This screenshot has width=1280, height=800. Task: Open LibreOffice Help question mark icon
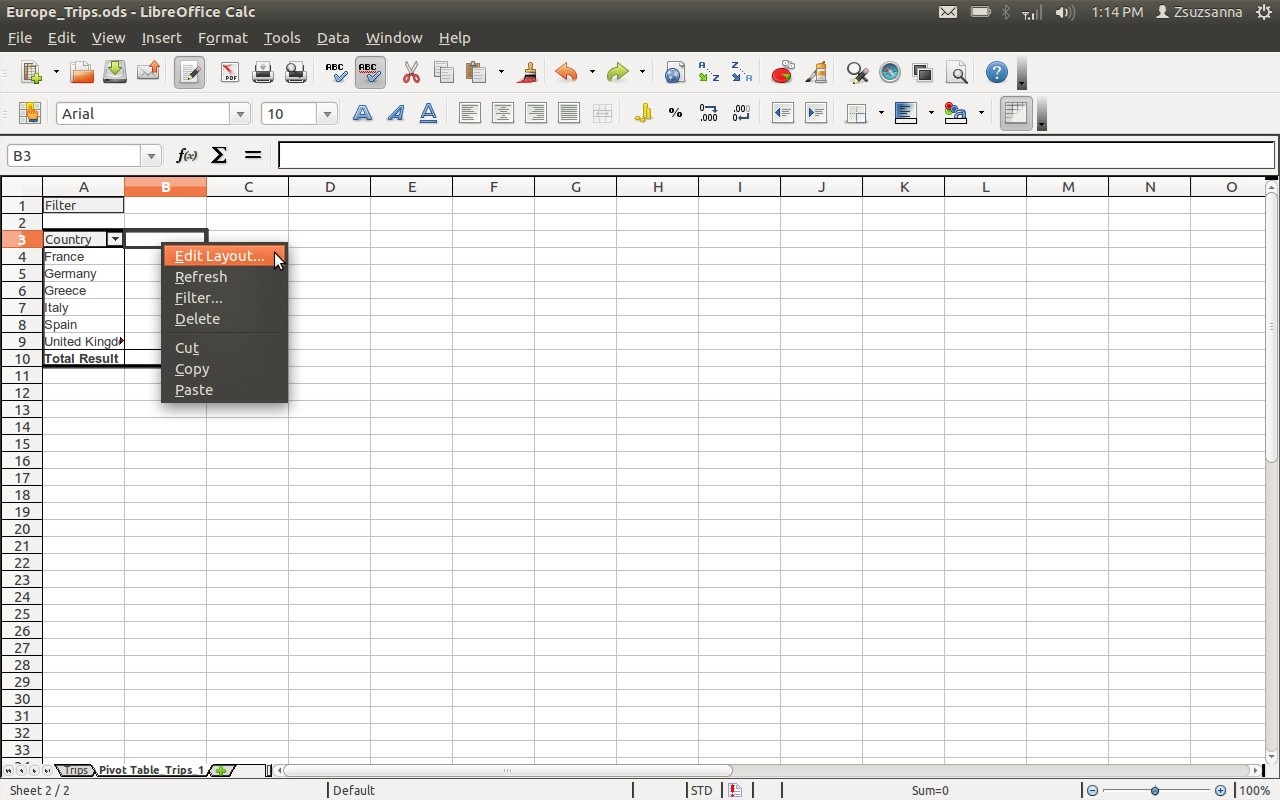click(997, 73)
